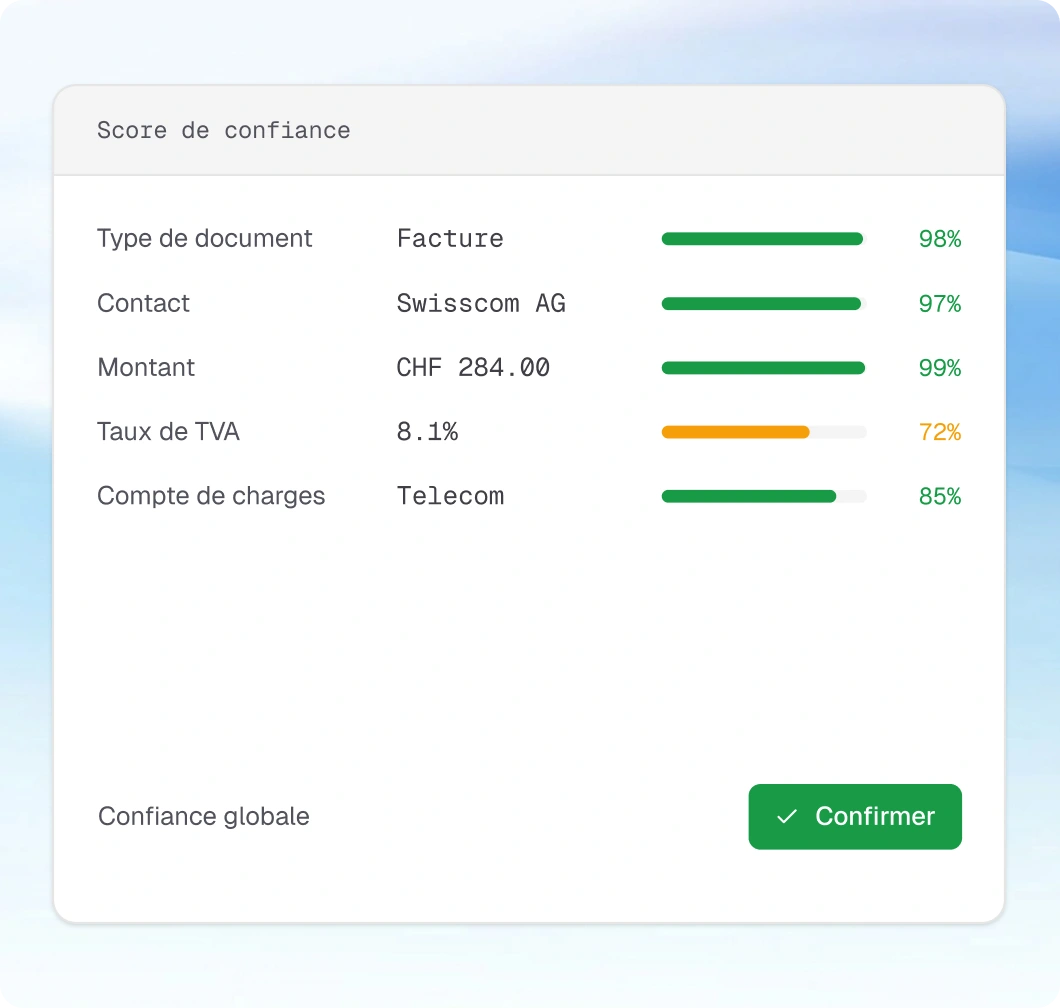Screen dimensions: 1060x1008
Task: Click the Telecom value
Action: pos(450,496)
